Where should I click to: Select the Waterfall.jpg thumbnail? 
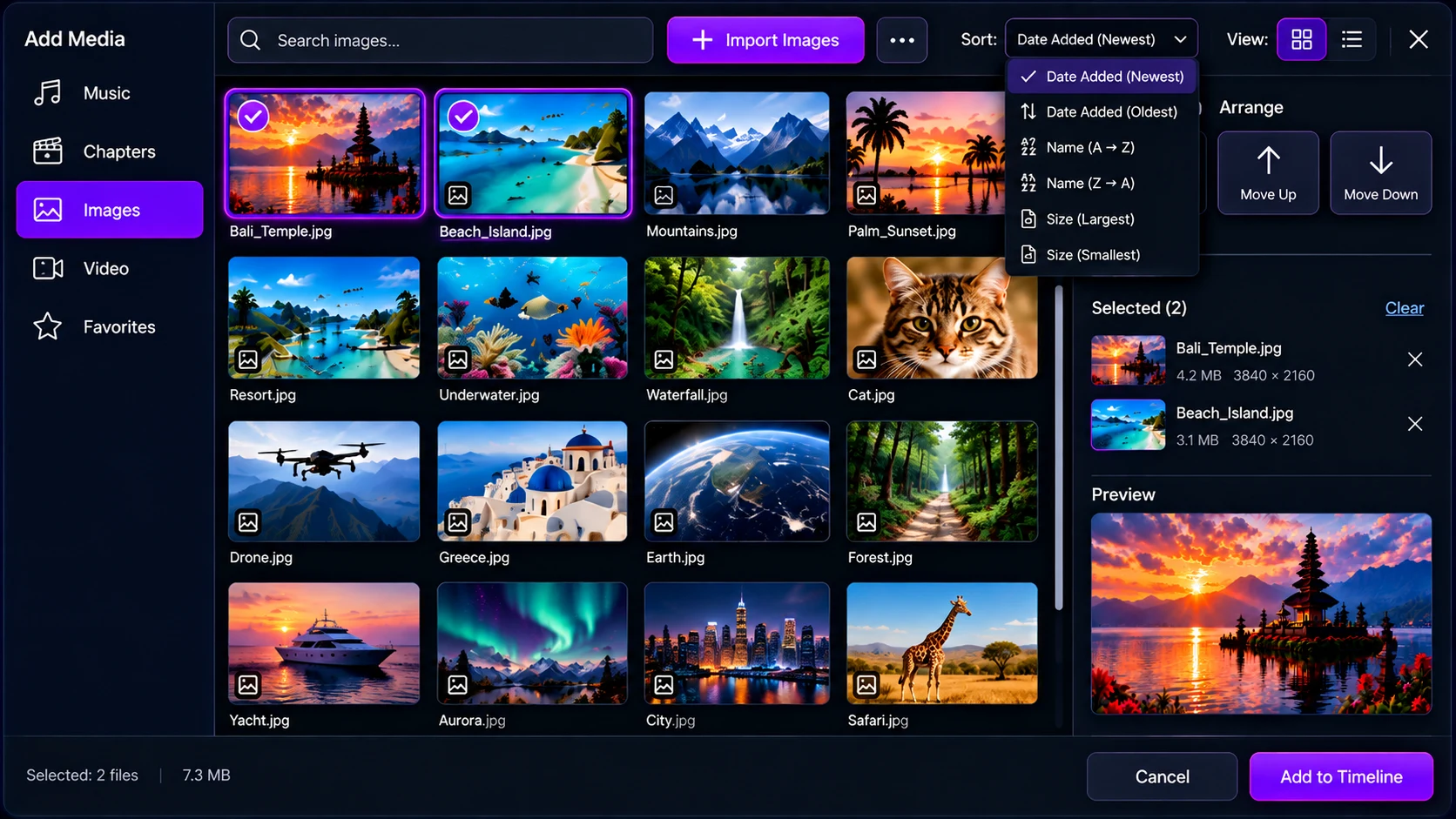click(737, 318)
